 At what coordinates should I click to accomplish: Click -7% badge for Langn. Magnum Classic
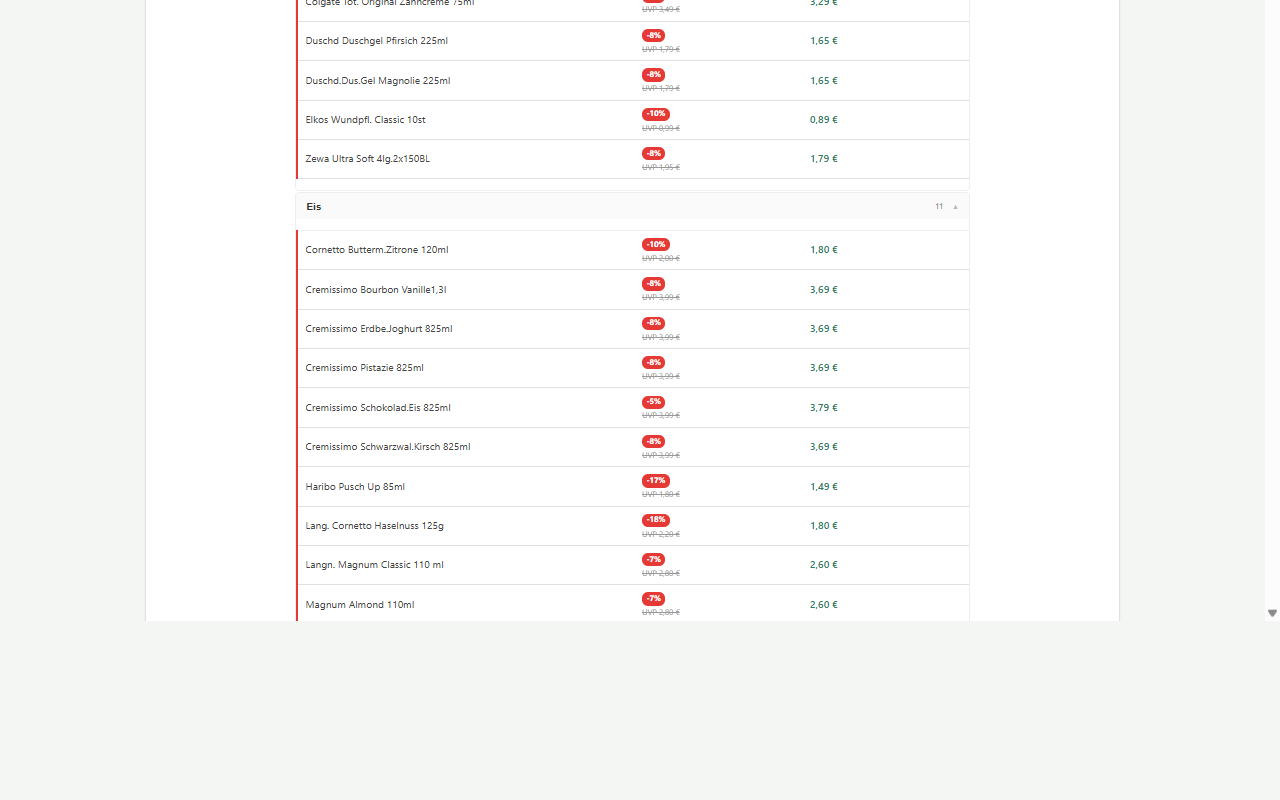(x=653, y=559)
